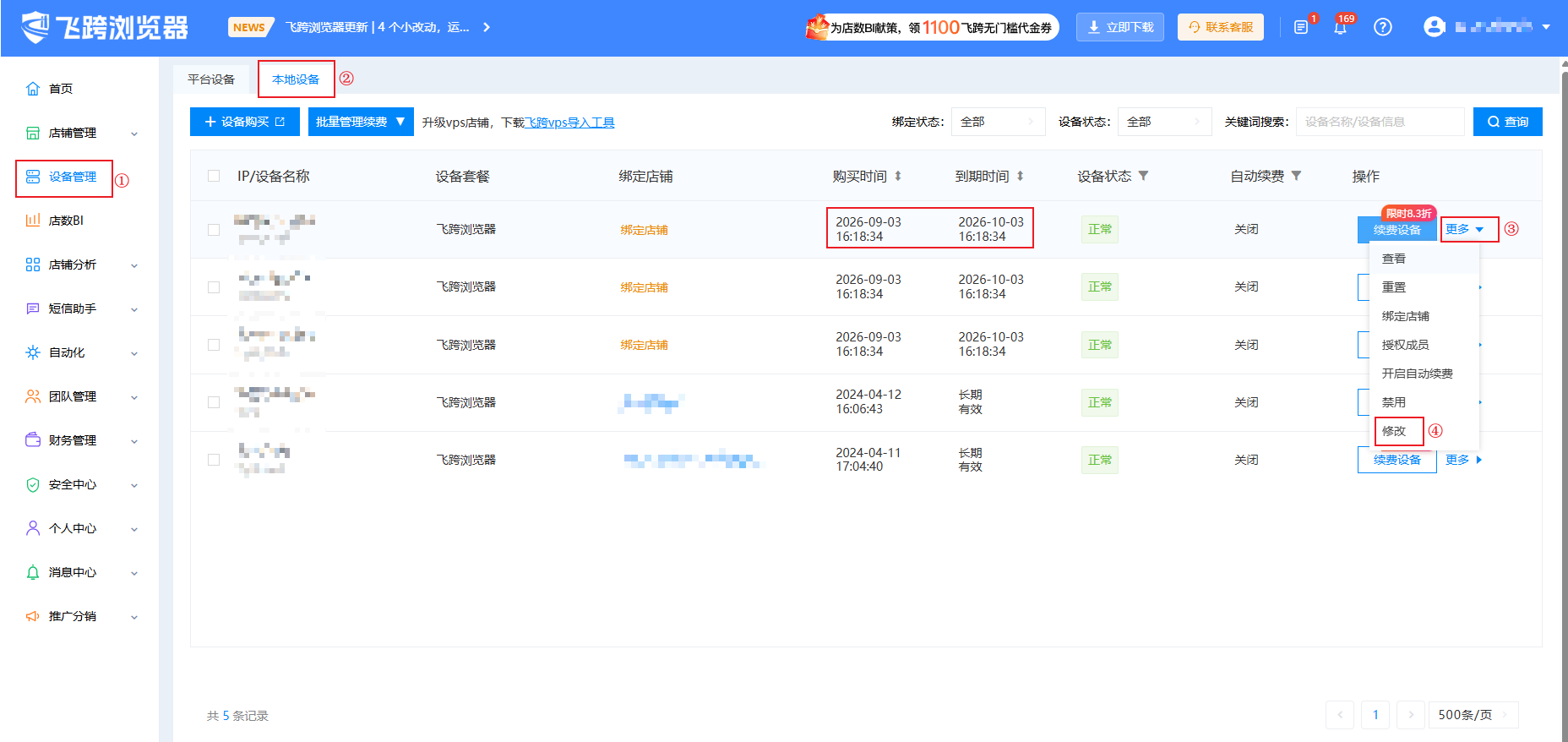The width and height of the screenshot is (1568, 742).
Task: Expand the 财务管理 sidebar menu
Action: point(134,441)
